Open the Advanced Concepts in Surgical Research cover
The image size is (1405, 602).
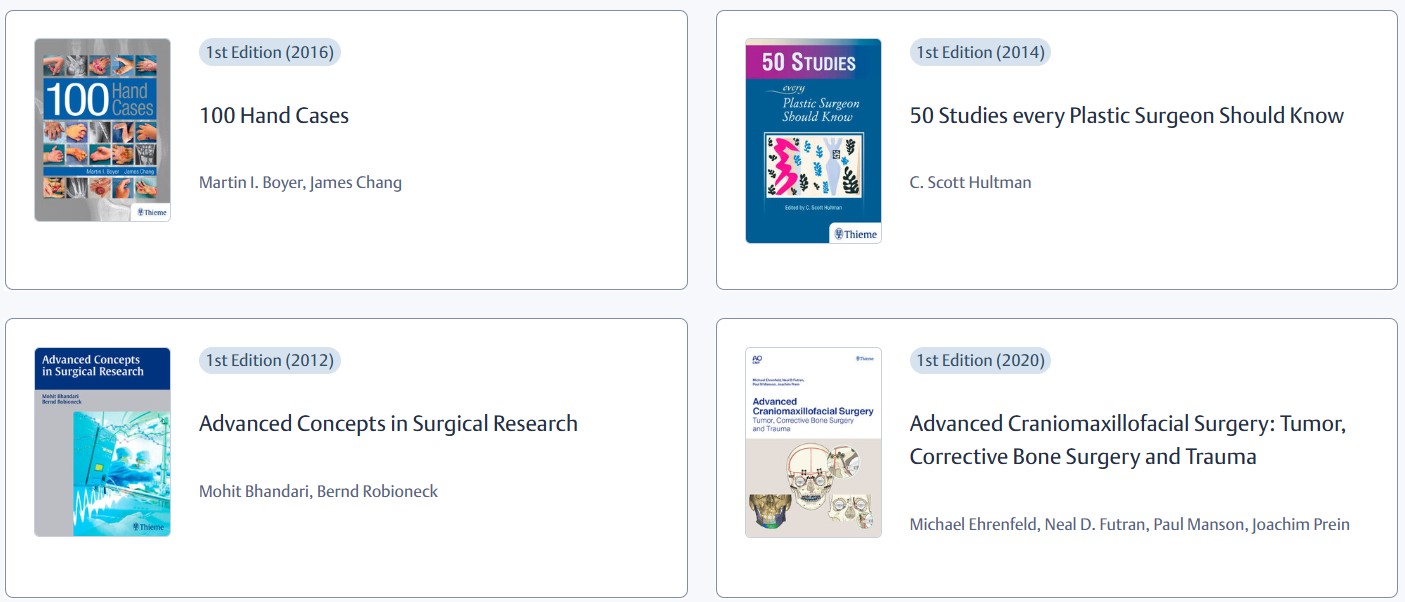click(102, 441)
